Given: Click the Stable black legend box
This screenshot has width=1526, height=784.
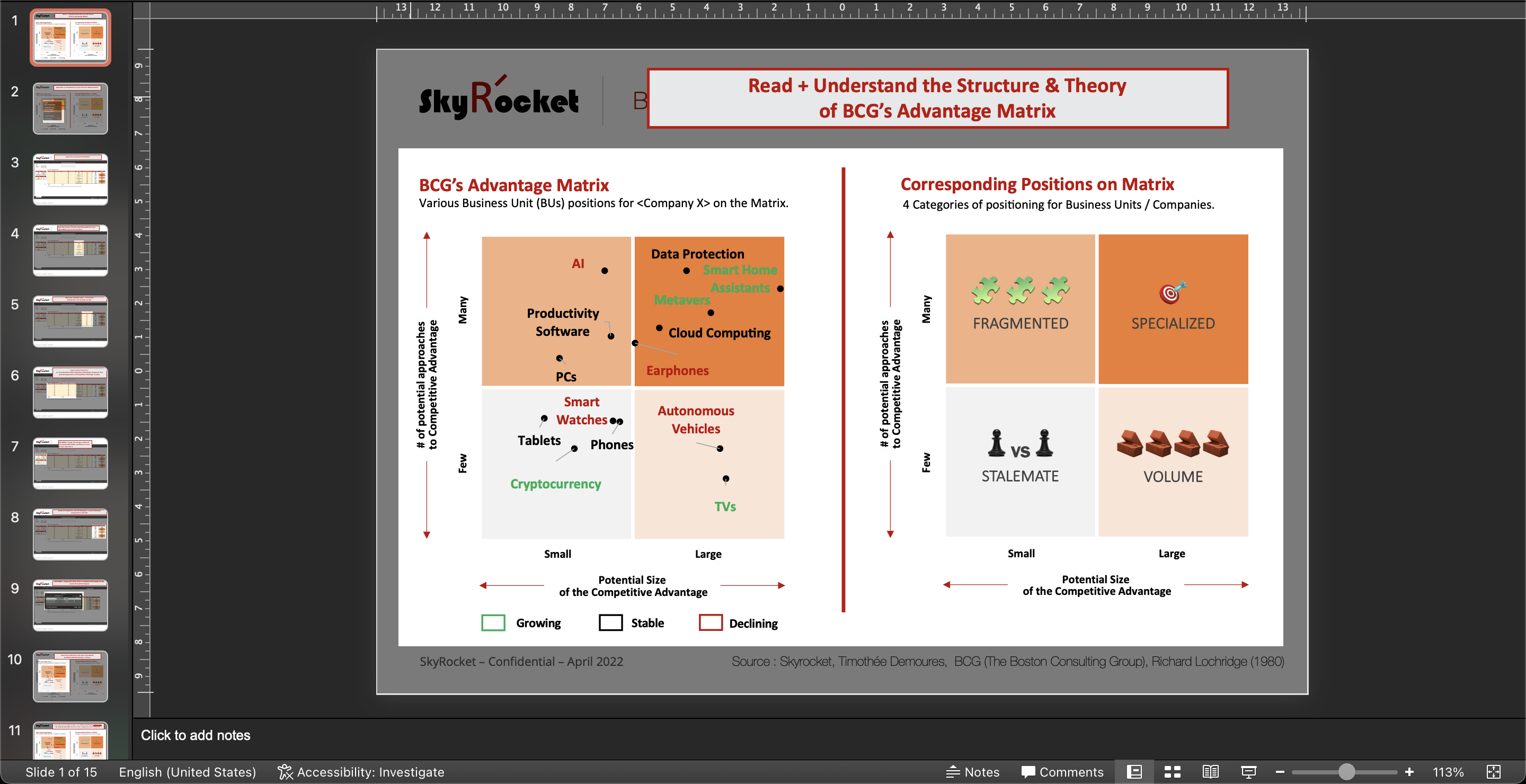Looking at the screenshot, I should pos(610,623).
